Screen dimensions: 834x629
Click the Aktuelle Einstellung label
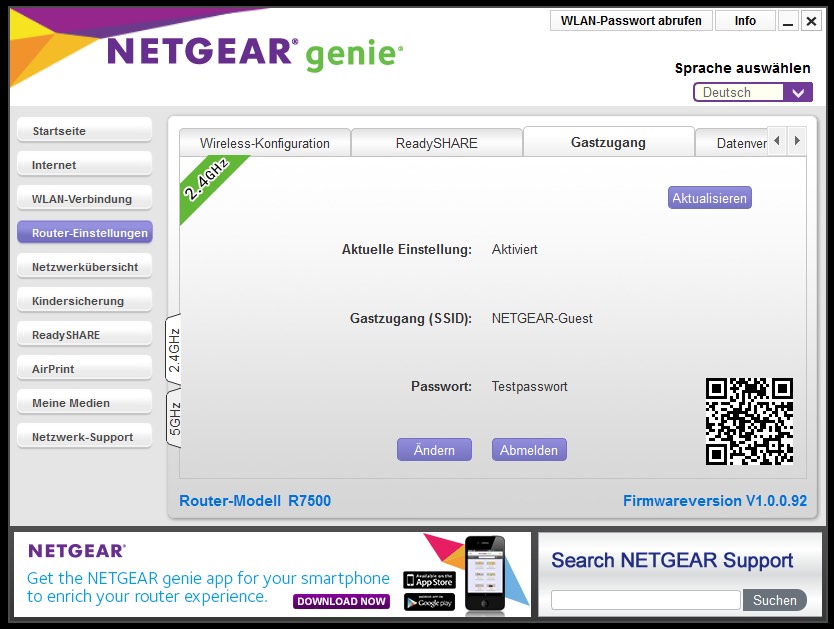point(407,249)
